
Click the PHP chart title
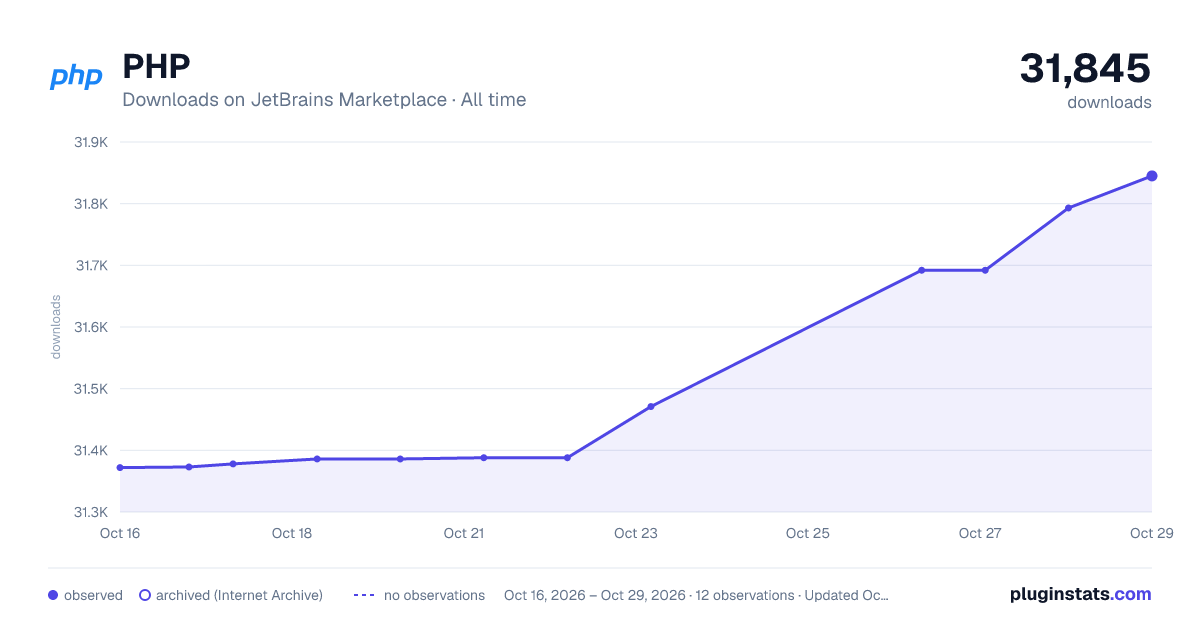coord(156,67)
